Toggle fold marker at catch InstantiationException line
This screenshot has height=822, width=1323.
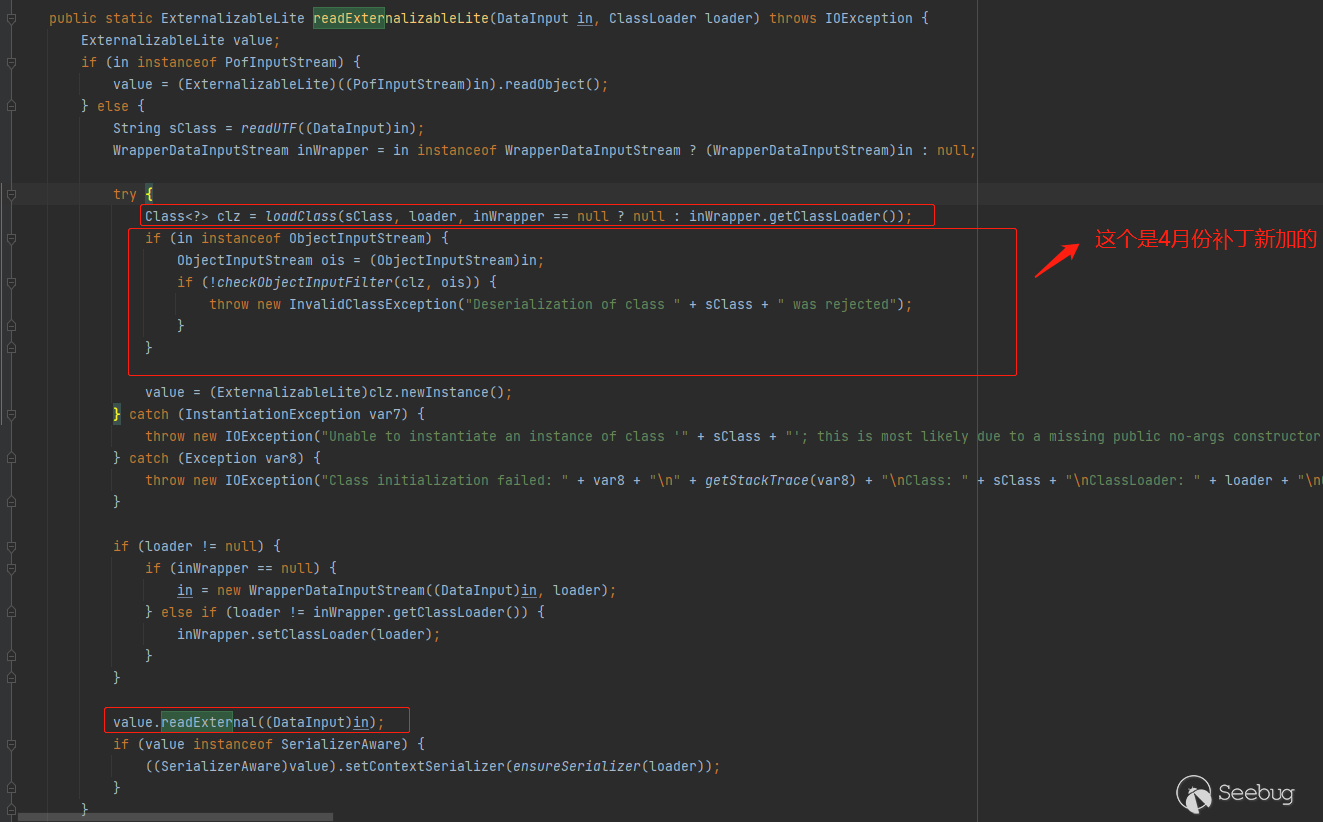click(11, 415)
